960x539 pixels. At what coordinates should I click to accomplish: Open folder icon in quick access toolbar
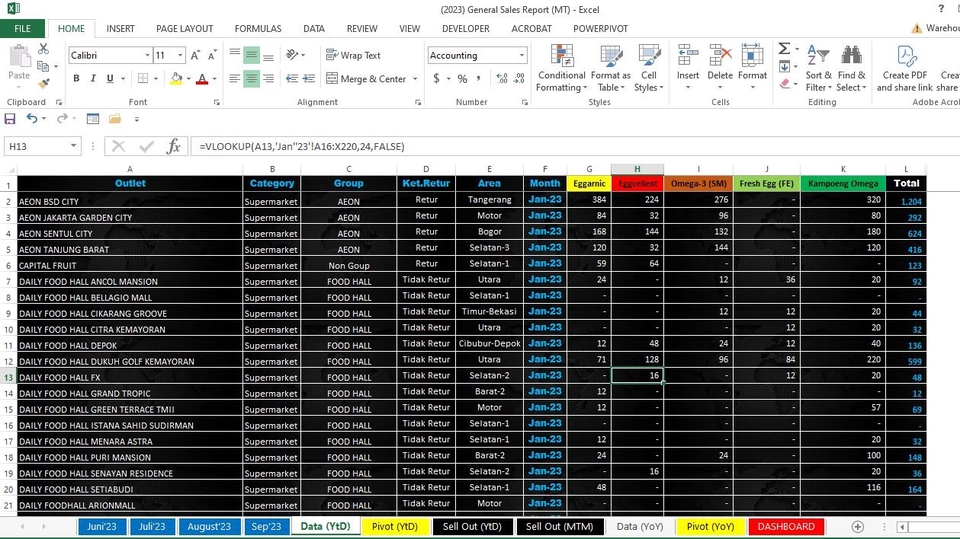click(115, 119)
